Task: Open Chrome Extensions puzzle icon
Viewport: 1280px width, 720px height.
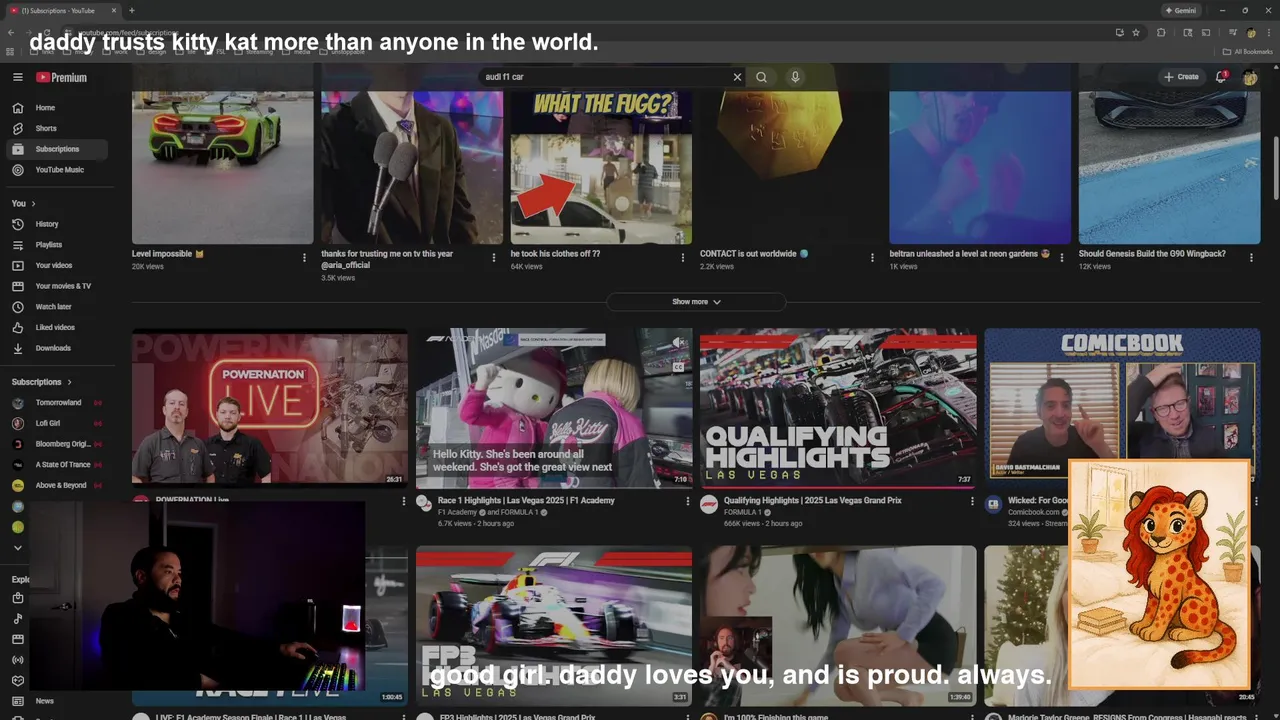Action: point(1161,32)
